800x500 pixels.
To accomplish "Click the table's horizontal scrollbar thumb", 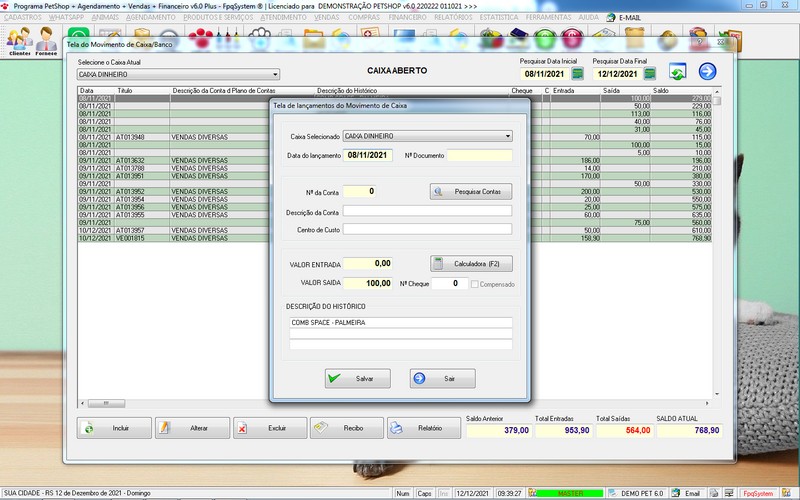I will (106, 403).
